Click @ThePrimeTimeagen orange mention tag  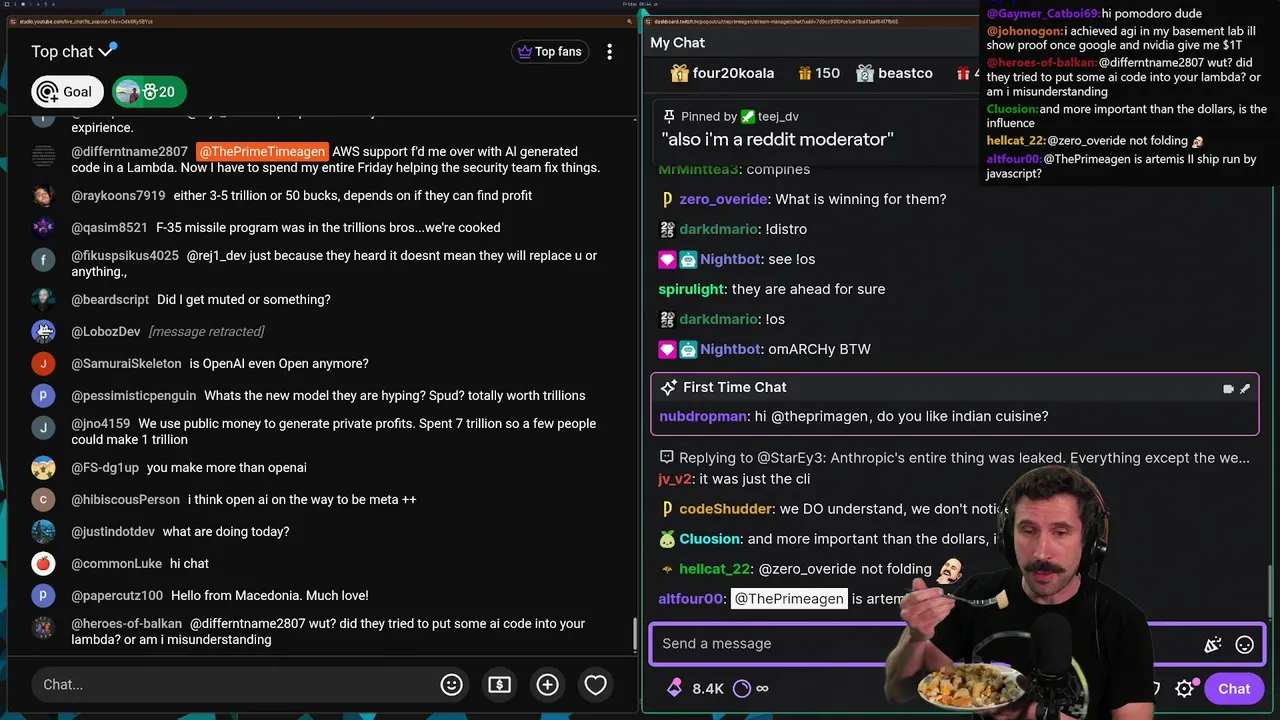click(x=261, y=152)
